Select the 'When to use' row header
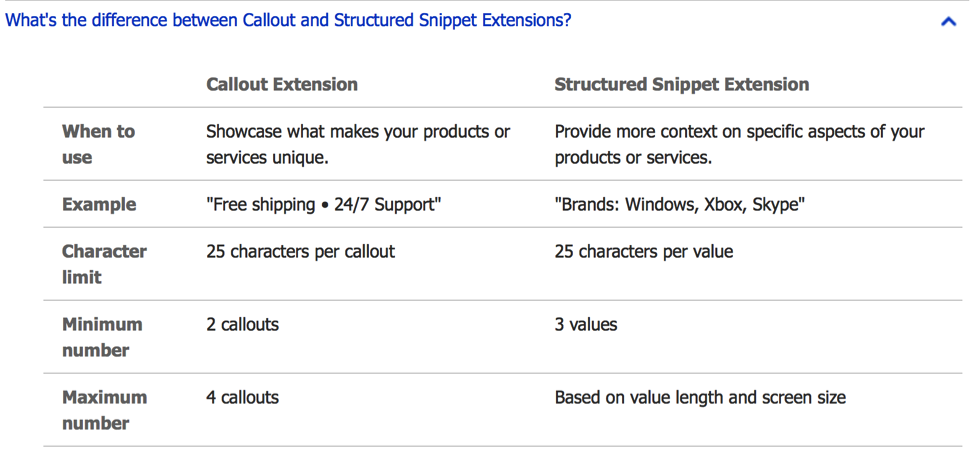Screen dimensions: 975x473 click(x=98, y=144)
